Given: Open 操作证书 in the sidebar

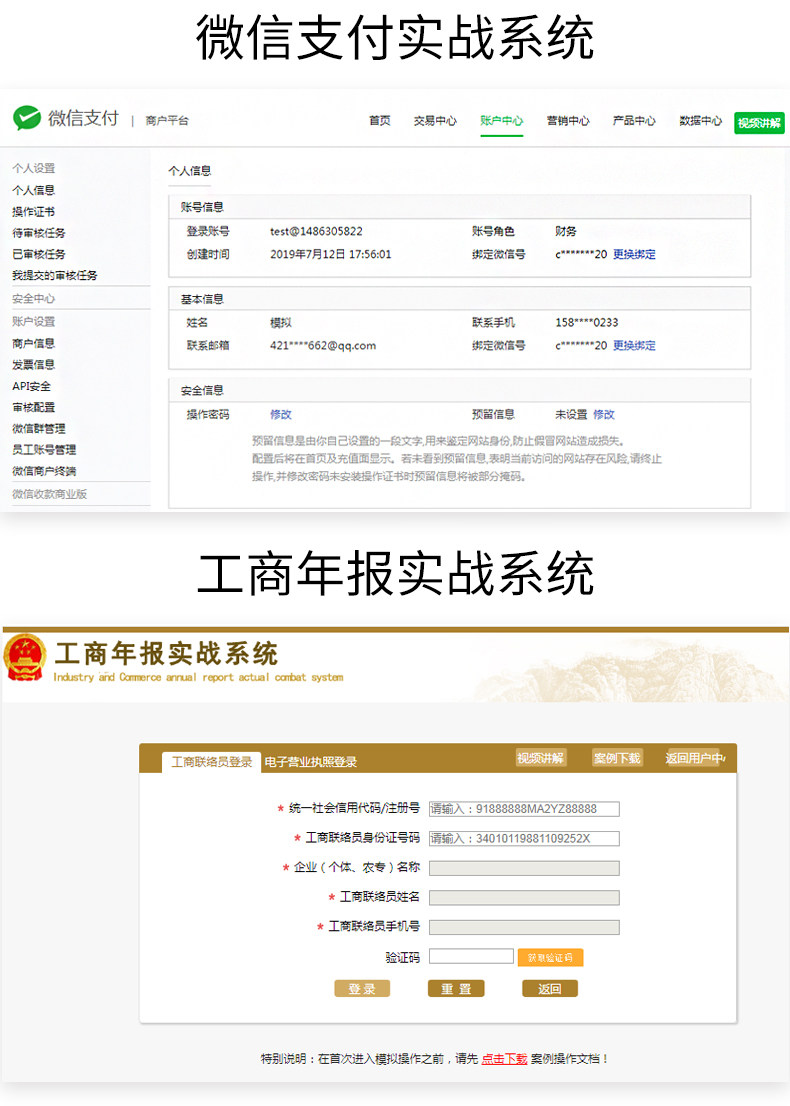Looking at the screenshot, I should click(33, 211).
